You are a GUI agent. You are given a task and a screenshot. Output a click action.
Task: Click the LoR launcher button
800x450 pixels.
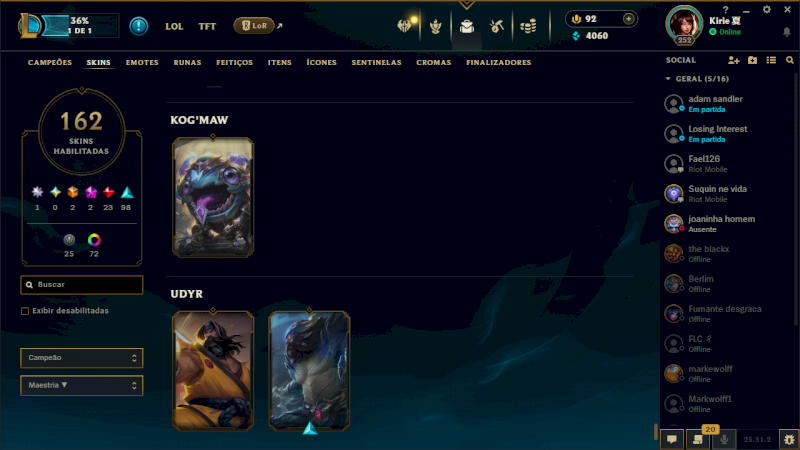tap(254, 26)
